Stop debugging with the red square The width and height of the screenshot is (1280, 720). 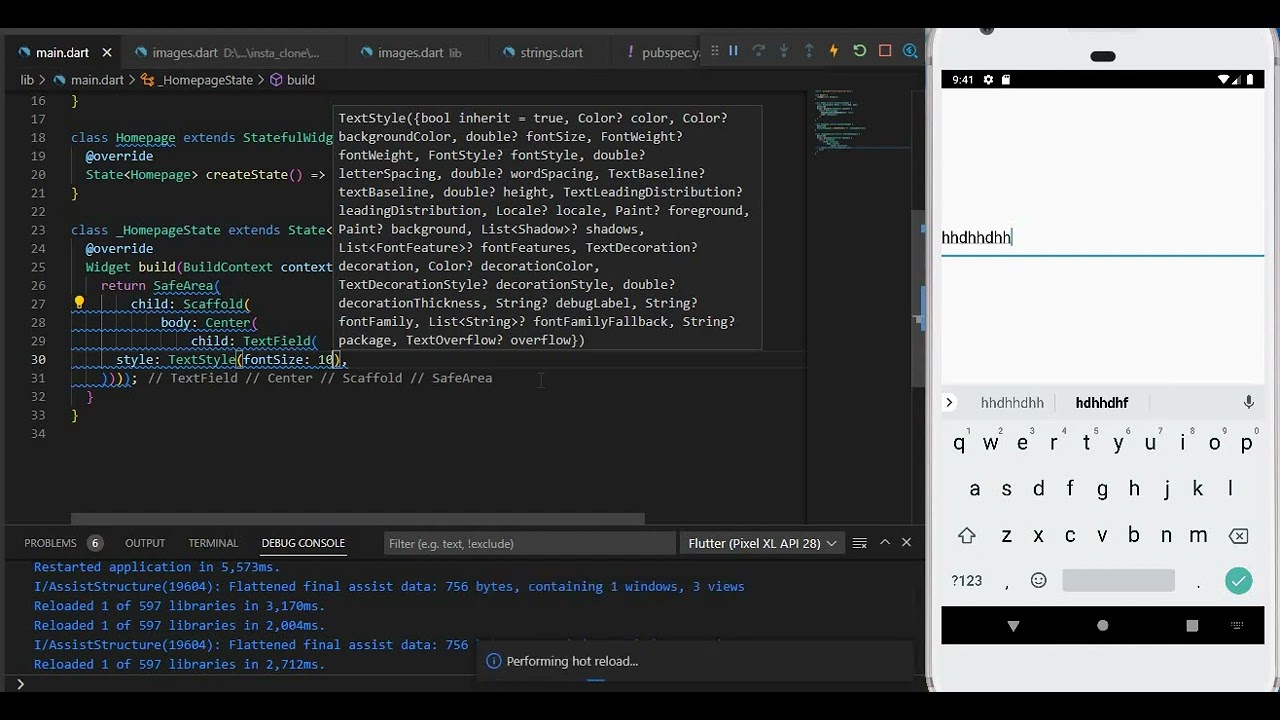885,51
